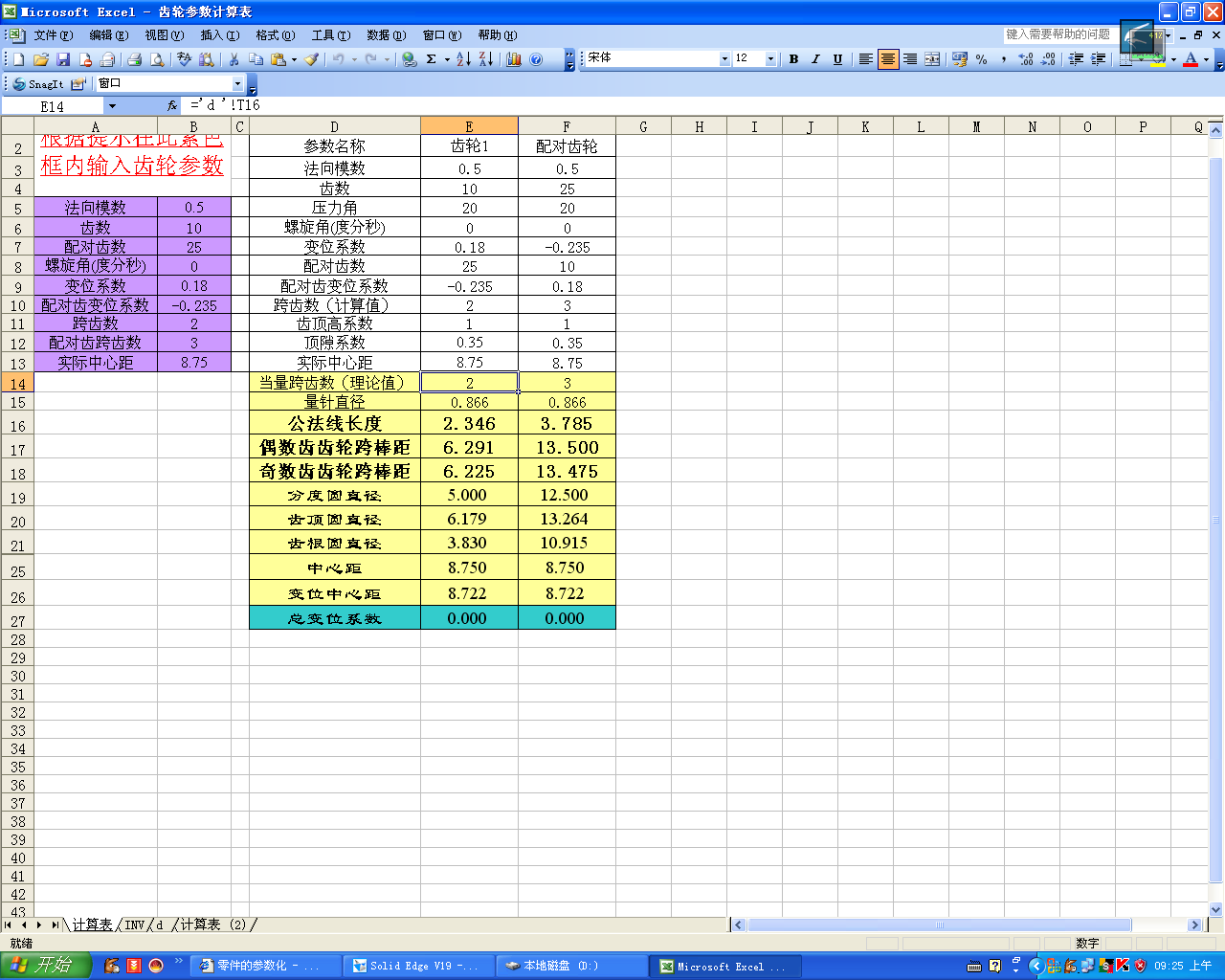
Task: Click the Print icon
Action: pos(134,59)
